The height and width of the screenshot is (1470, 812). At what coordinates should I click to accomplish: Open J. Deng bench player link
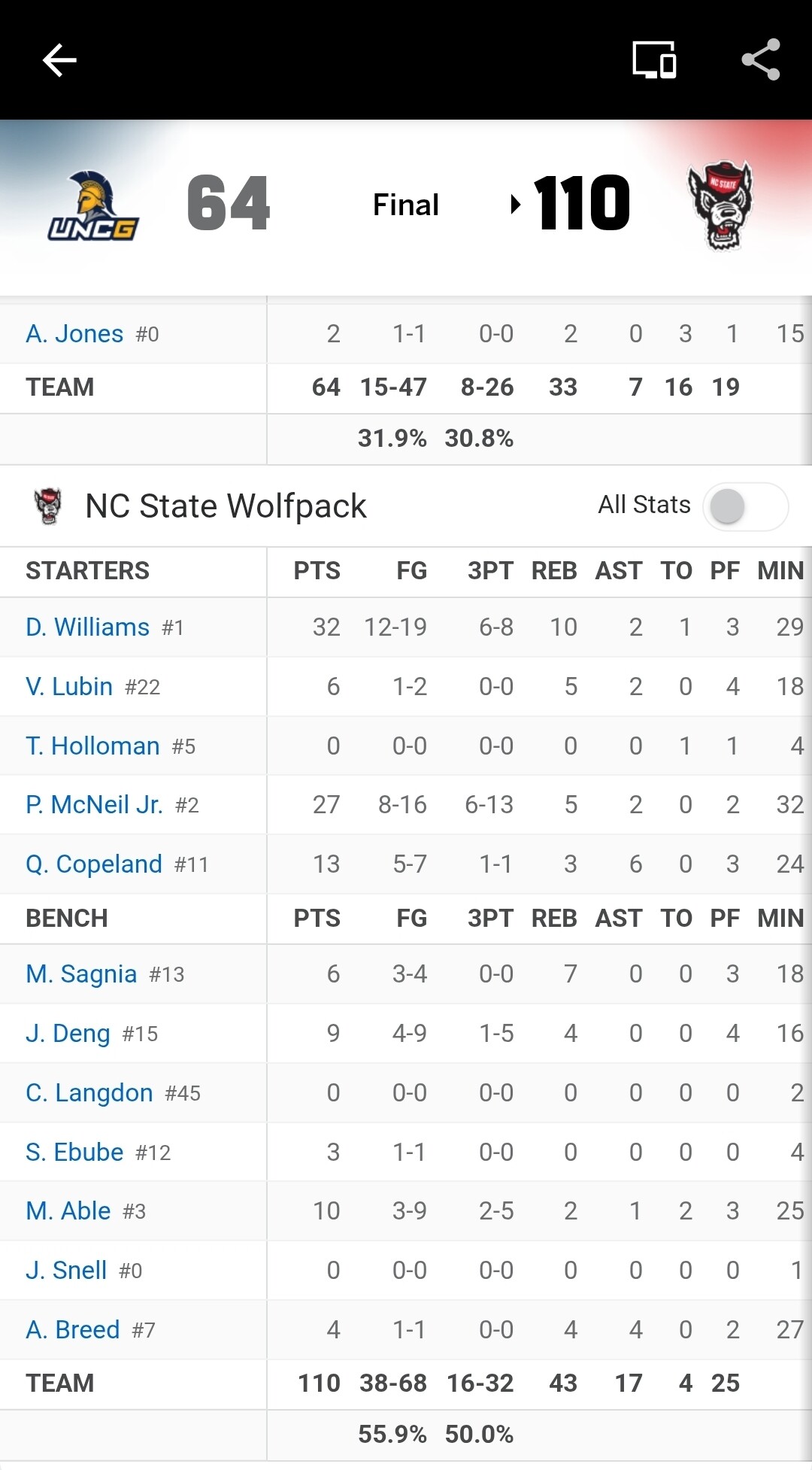[68, 1034]
